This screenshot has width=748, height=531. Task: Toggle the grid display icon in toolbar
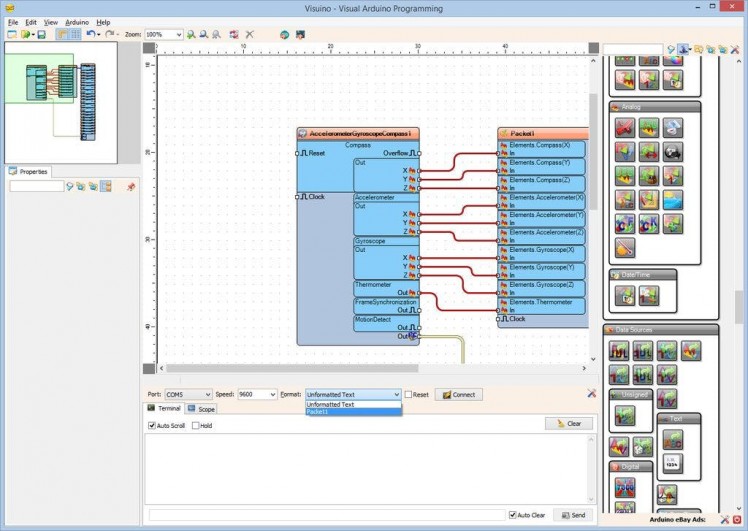tap(75, 34)
